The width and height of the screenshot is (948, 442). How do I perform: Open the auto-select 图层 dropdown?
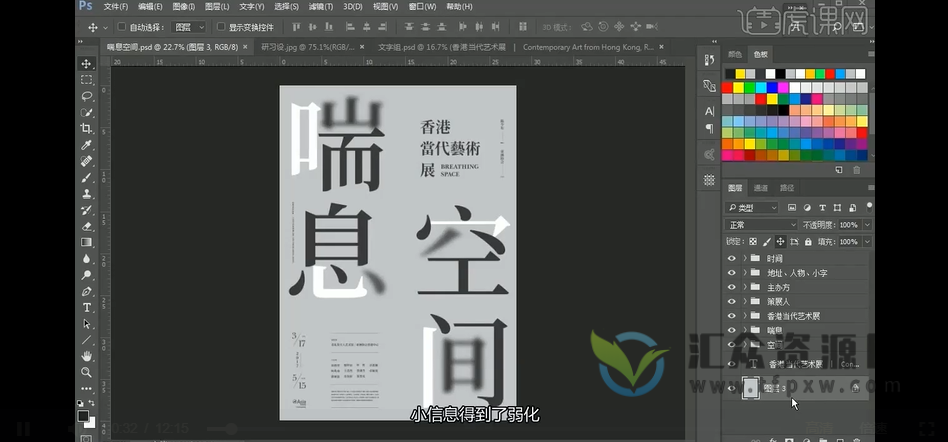[x=189, y=27]
